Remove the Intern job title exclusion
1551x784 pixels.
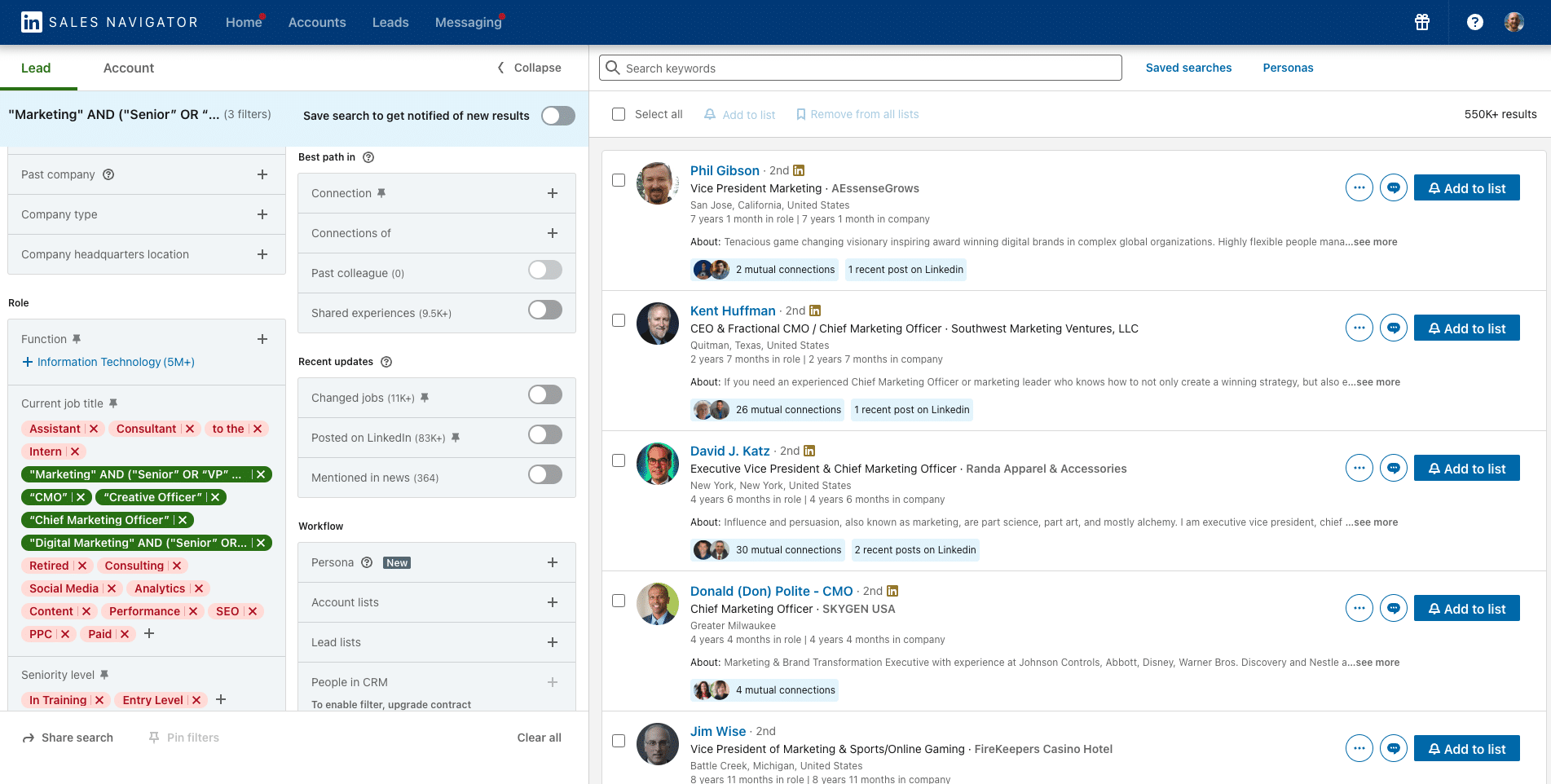click(75, 451)
